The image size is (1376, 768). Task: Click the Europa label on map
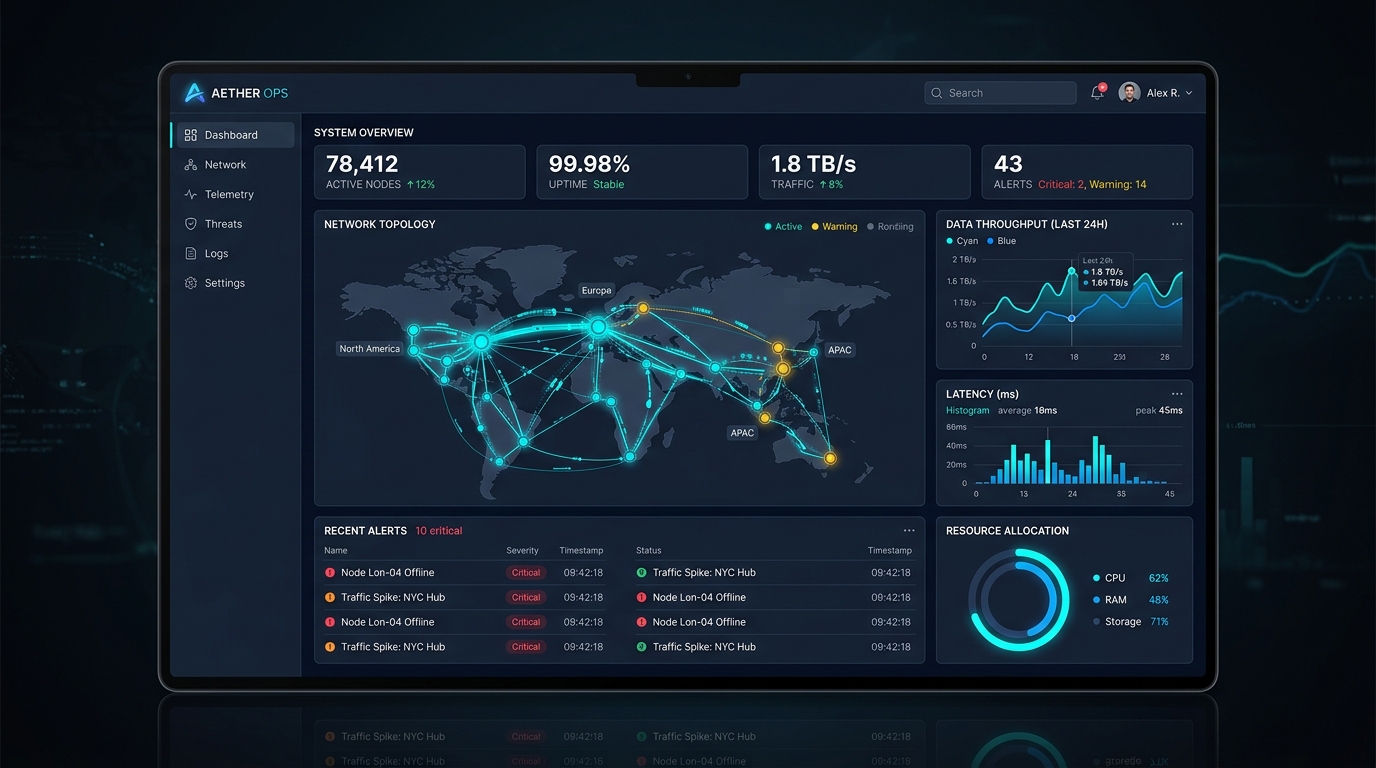pyautogui.click(x=596, y=291)
